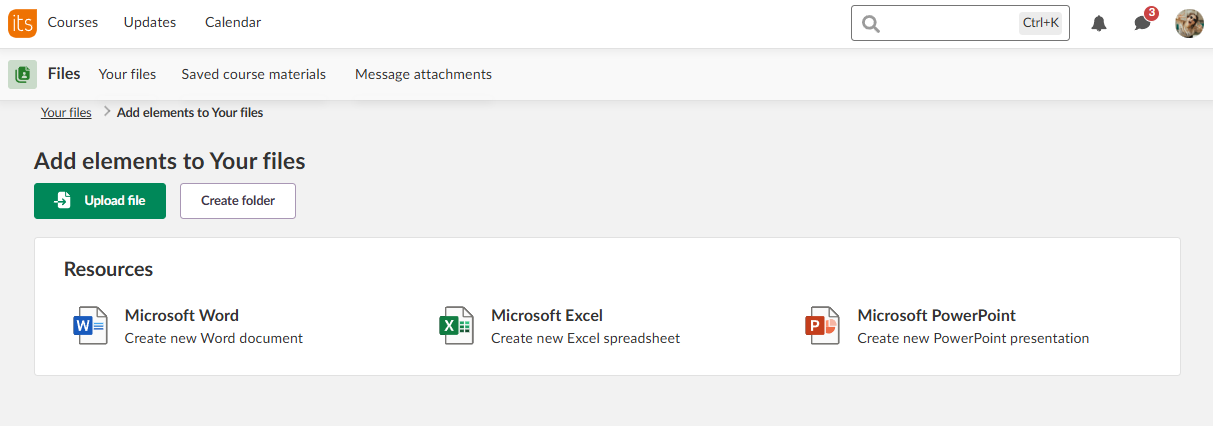Open the user profile avatar
Image resolution: width=1213 pixels, height=426 pixels.
tap(1189, 23)
